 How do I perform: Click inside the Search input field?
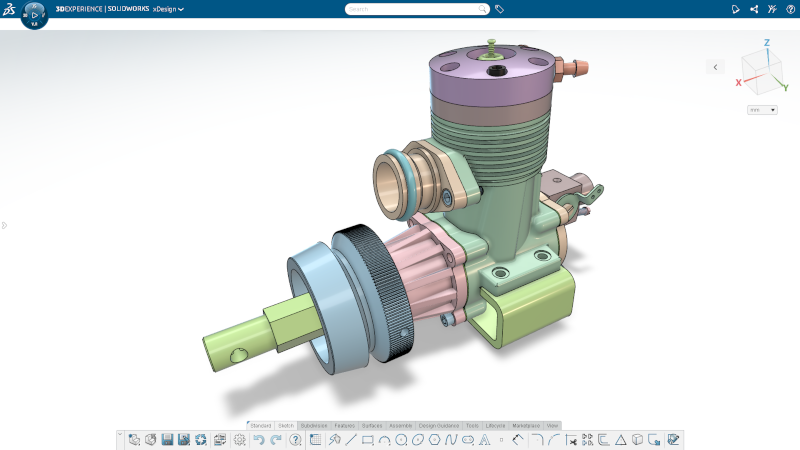[412, 9]
